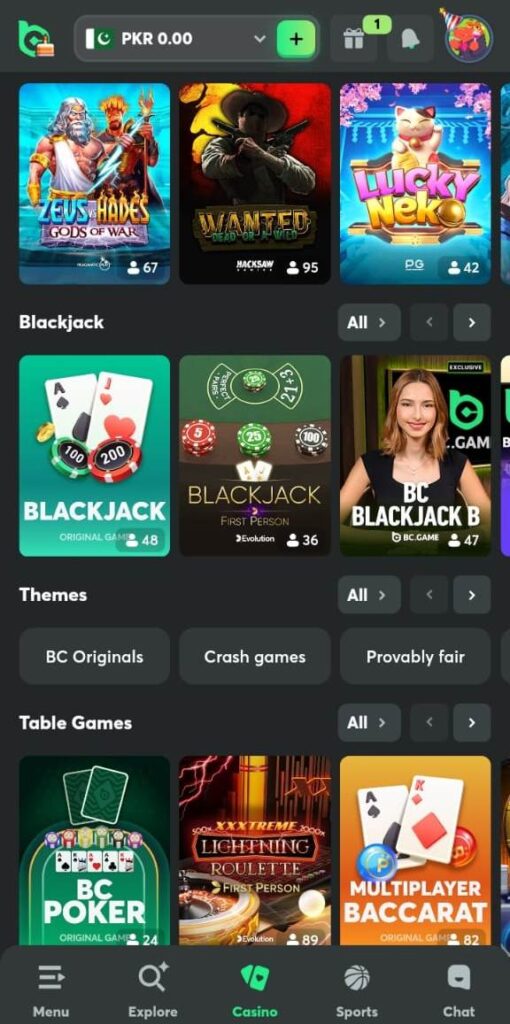510x1024 pixels.
Task: Show next Table Games with right arrow
Action: point(471,722)
